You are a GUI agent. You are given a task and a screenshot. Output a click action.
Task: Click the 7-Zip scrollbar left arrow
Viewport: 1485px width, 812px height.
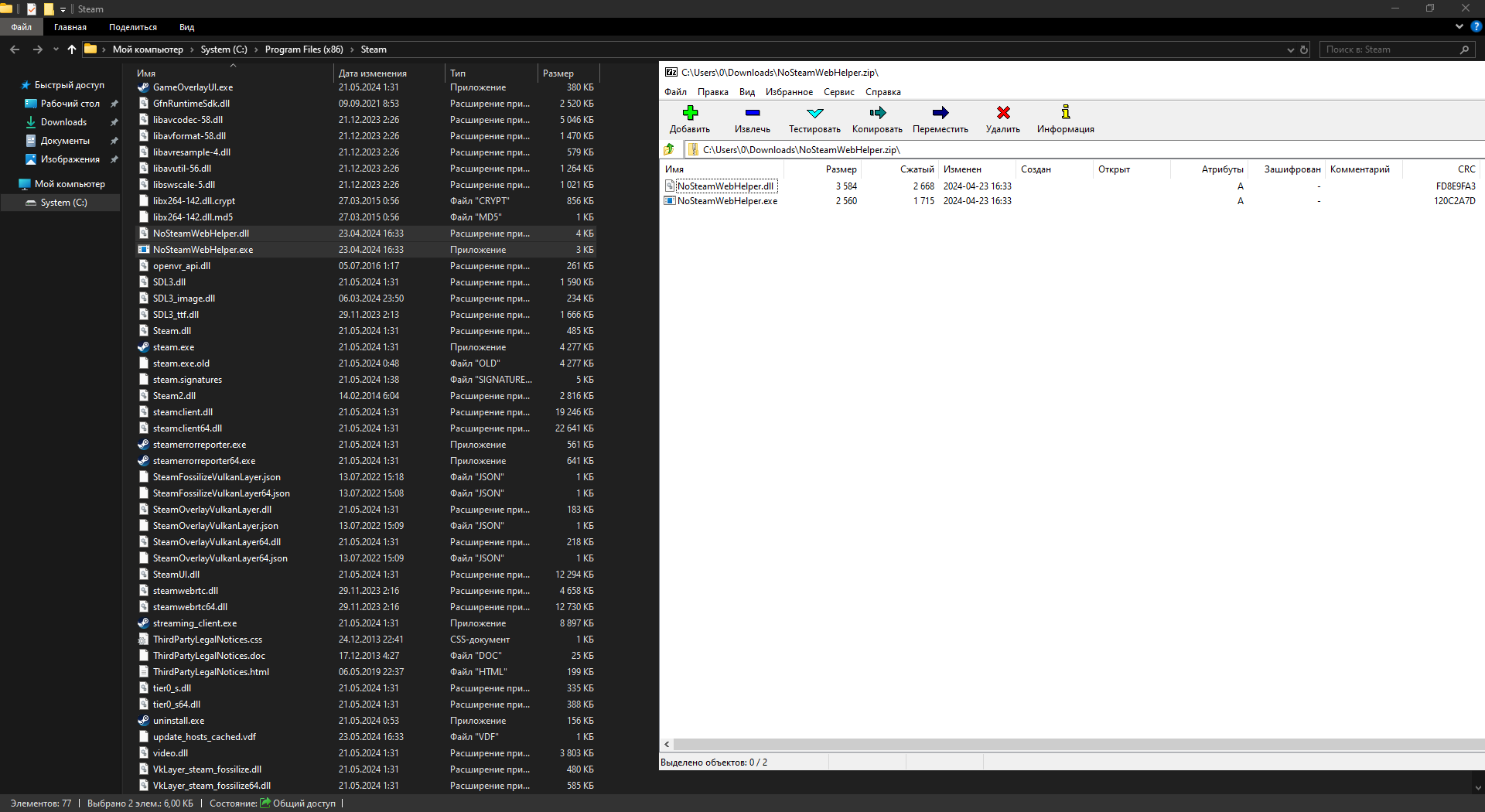[x=667, y=745]
